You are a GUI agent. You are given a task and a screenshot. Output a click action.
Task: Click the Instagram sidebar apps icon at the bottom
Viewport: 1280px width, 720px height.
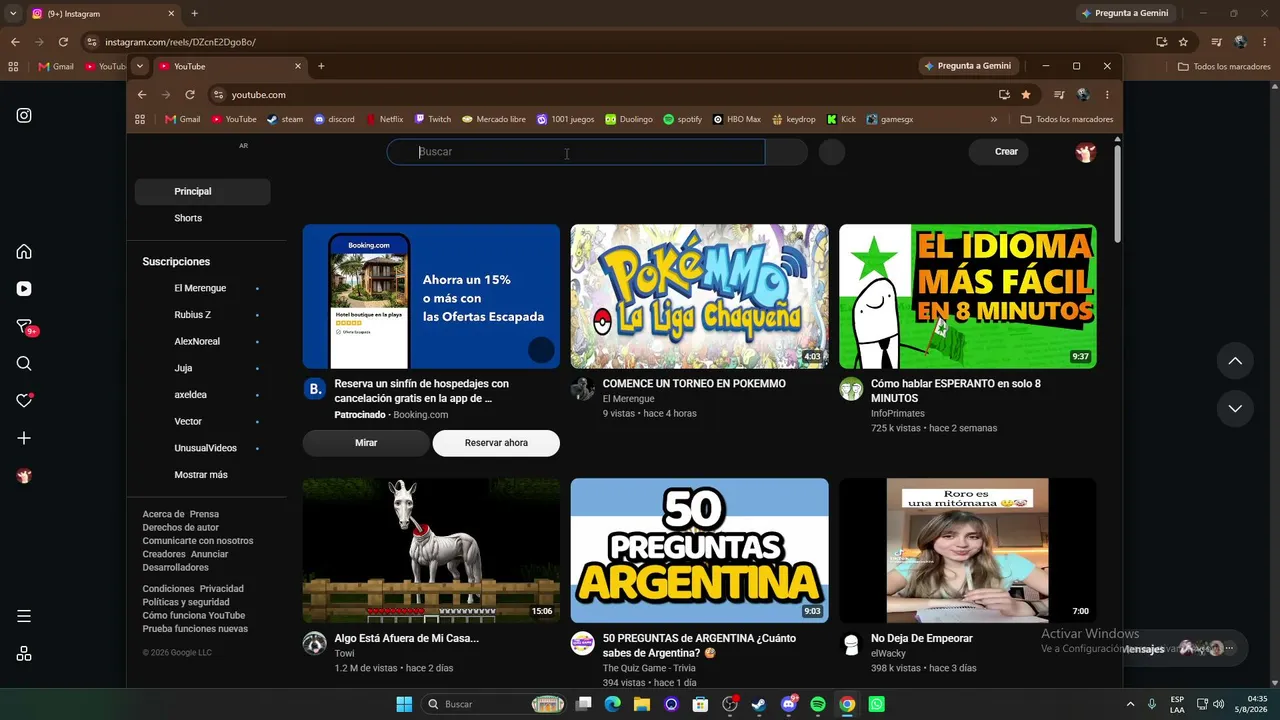coord(24,654)
